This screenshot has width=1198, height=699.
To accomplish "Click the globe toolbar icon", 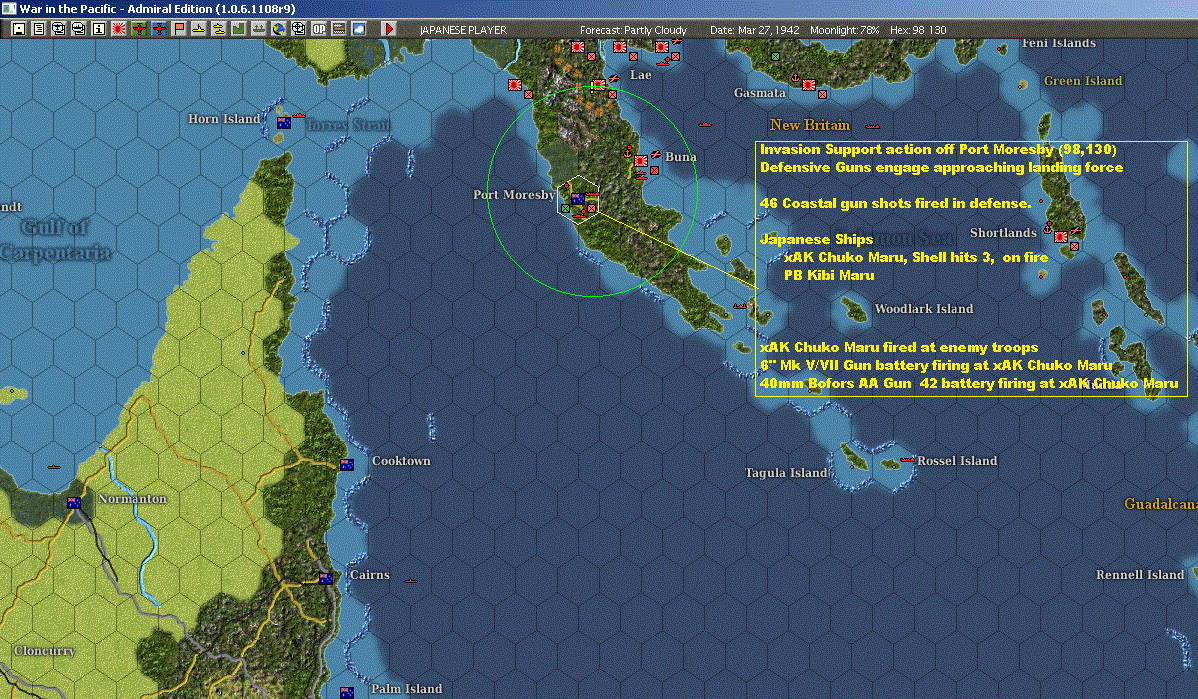I will (x=278, y=29).
